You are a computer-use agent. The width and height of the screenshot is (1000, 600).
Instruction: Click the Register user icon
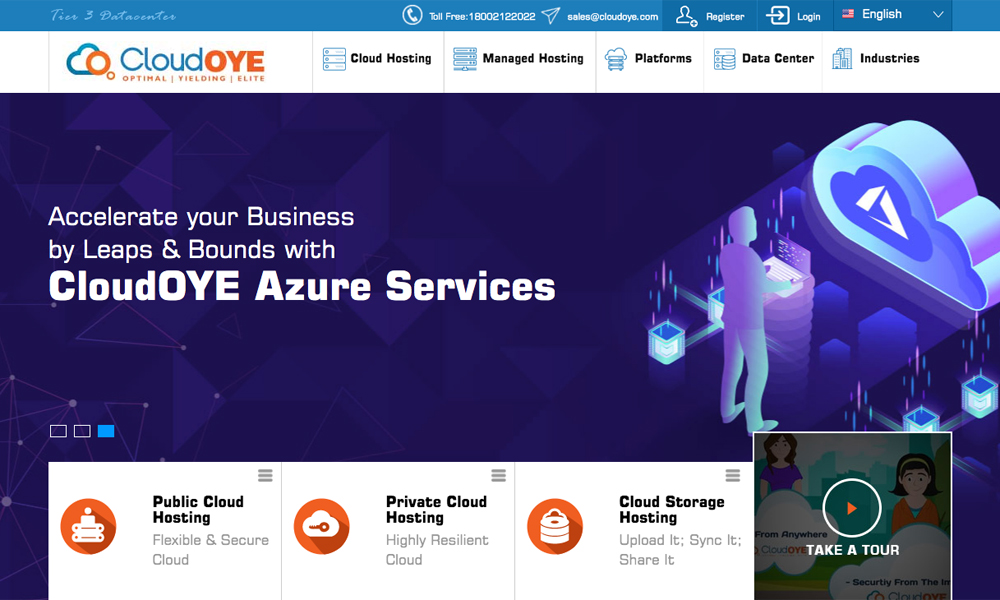tap(686, 15)
